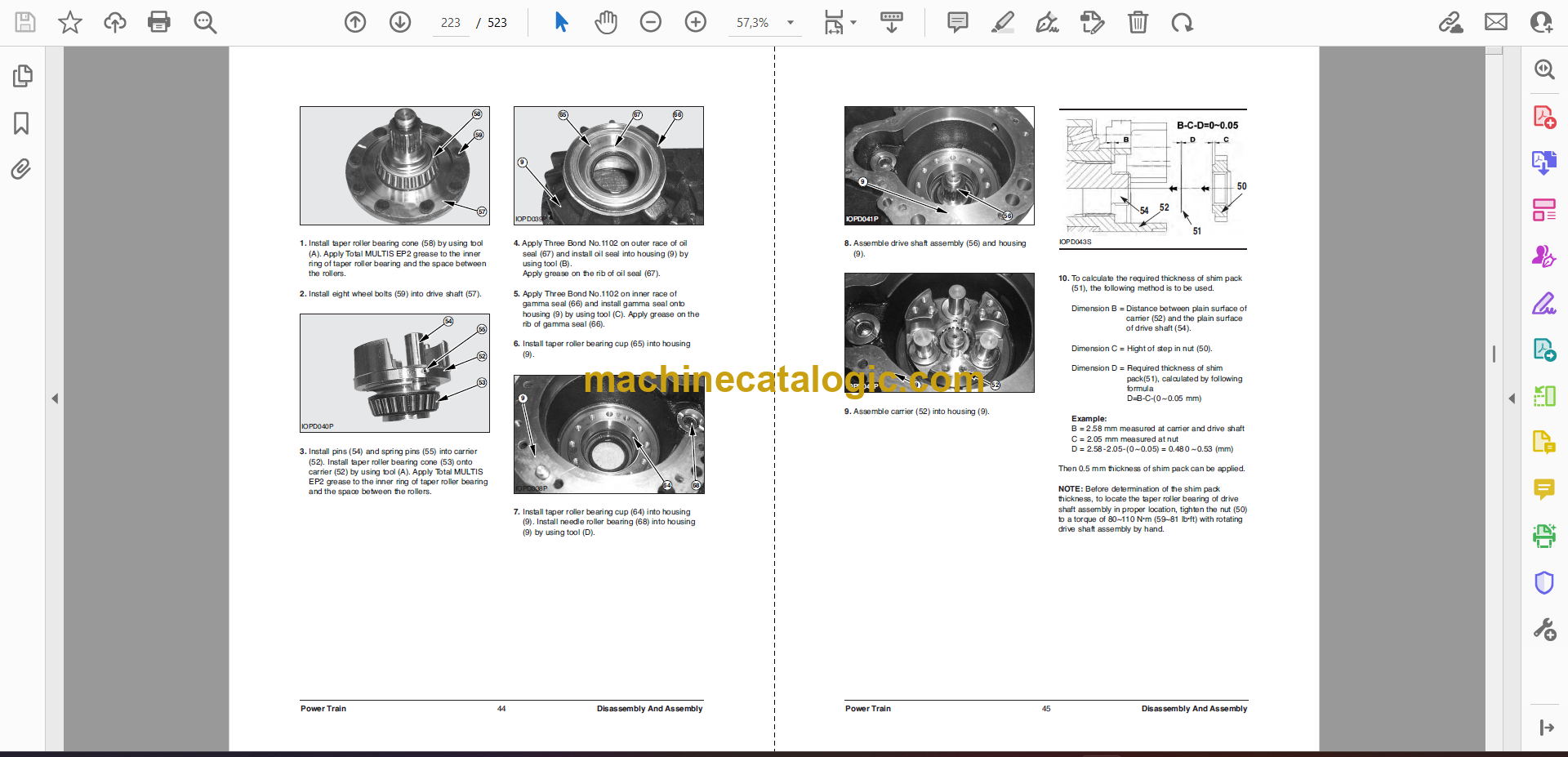The width and height of the screenshot is (1568, 757).
Task: Collapse the right tools pane arrow
Action: click(1512, 399)
